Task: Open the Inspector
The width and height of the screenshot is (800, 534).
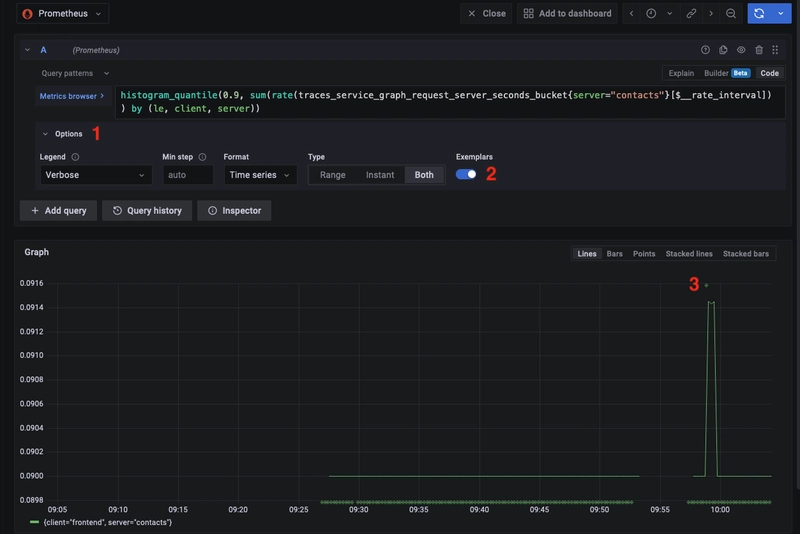Action: click(x=234, y=211)
